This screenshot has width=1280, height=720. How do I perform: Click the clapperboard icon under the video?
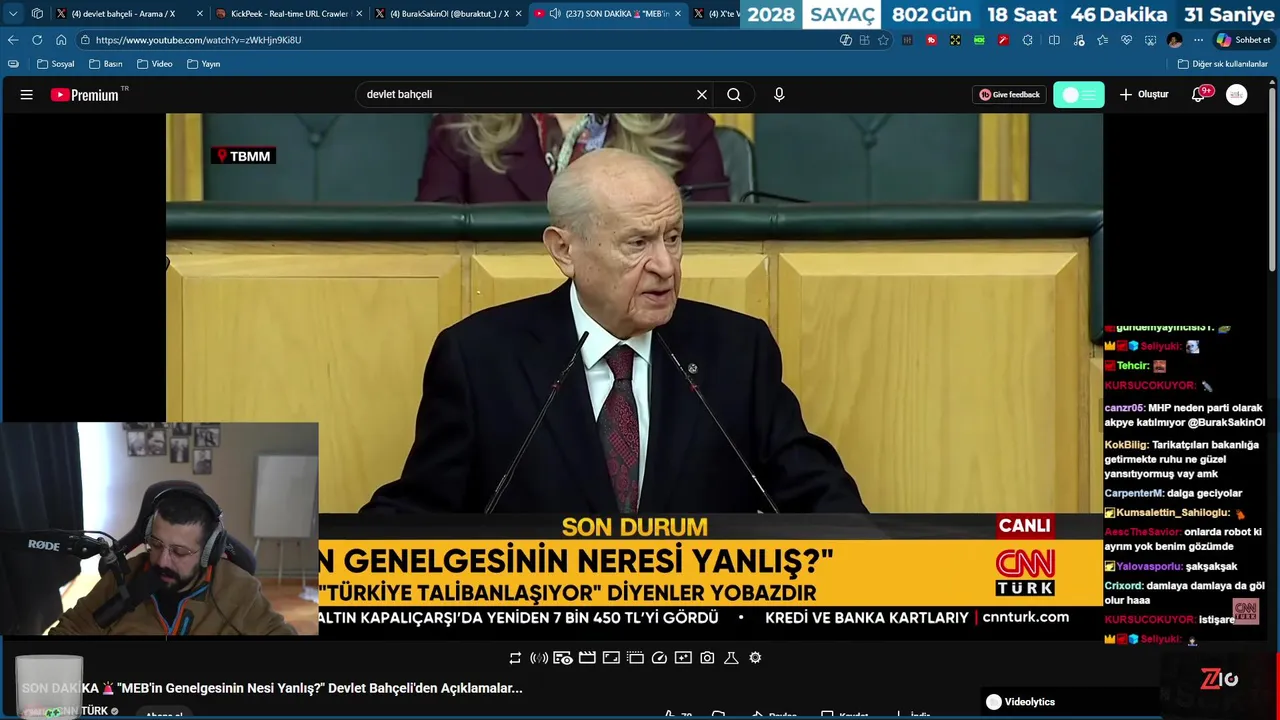point(587,658)
